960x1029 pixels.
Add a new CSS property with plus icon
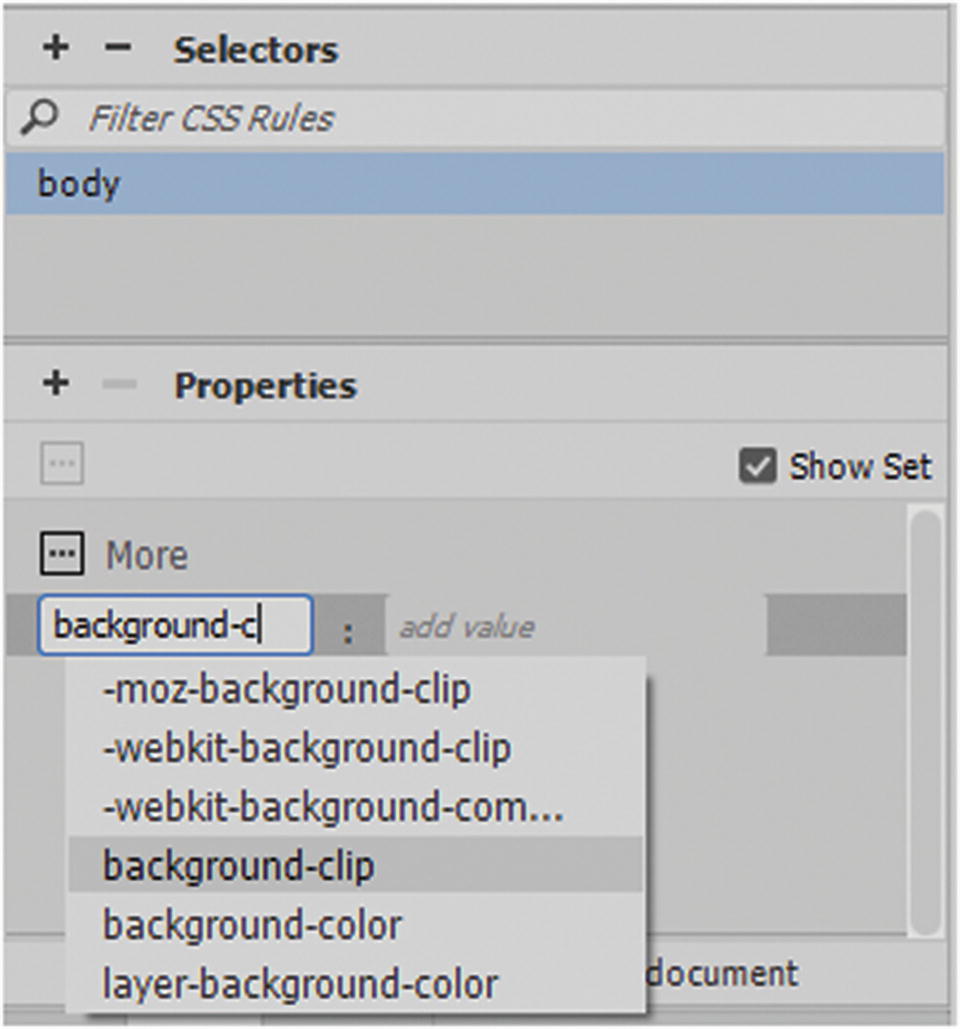point(56,384)
